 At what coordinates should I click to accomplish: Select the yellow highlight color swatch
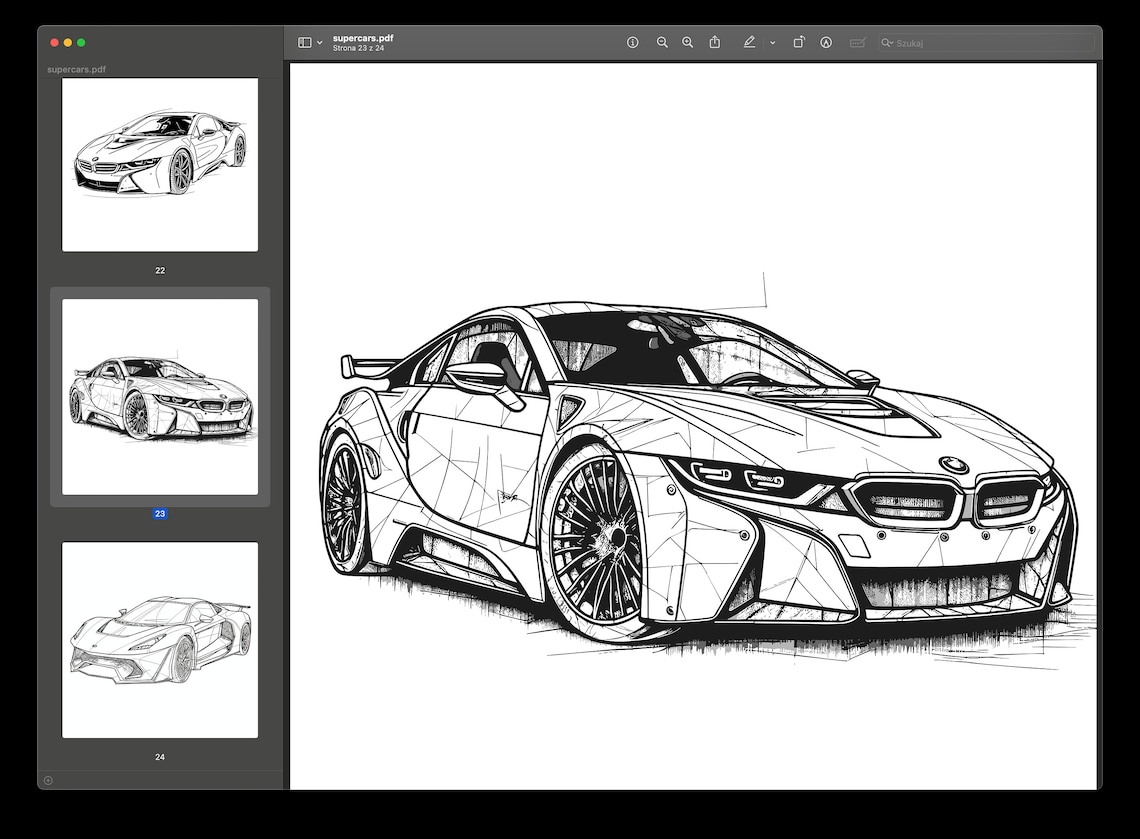[771, 42]
